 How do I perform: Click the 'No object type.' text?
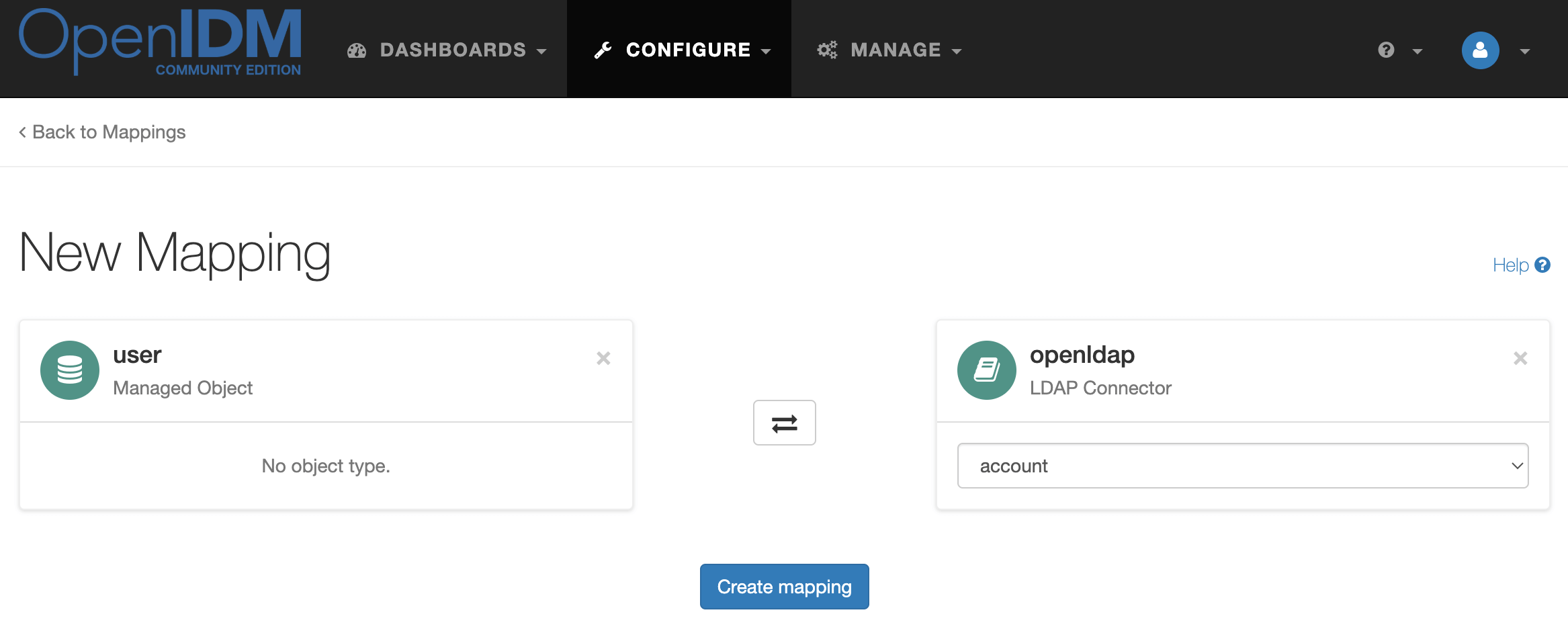[x=326, y=466]
